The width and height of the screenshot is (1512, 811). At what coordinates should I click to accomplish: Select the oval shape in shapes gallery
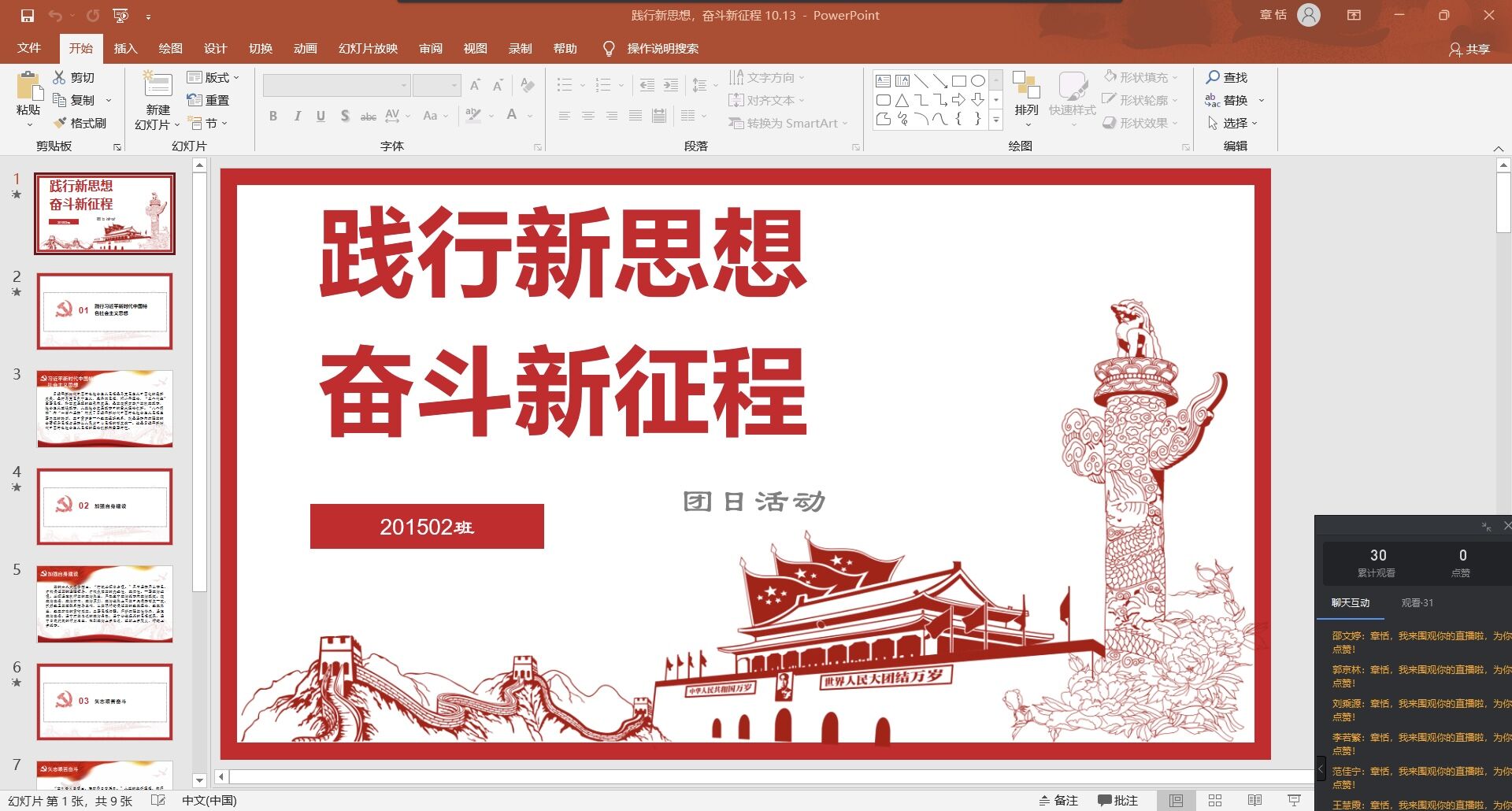coord(977,81)
